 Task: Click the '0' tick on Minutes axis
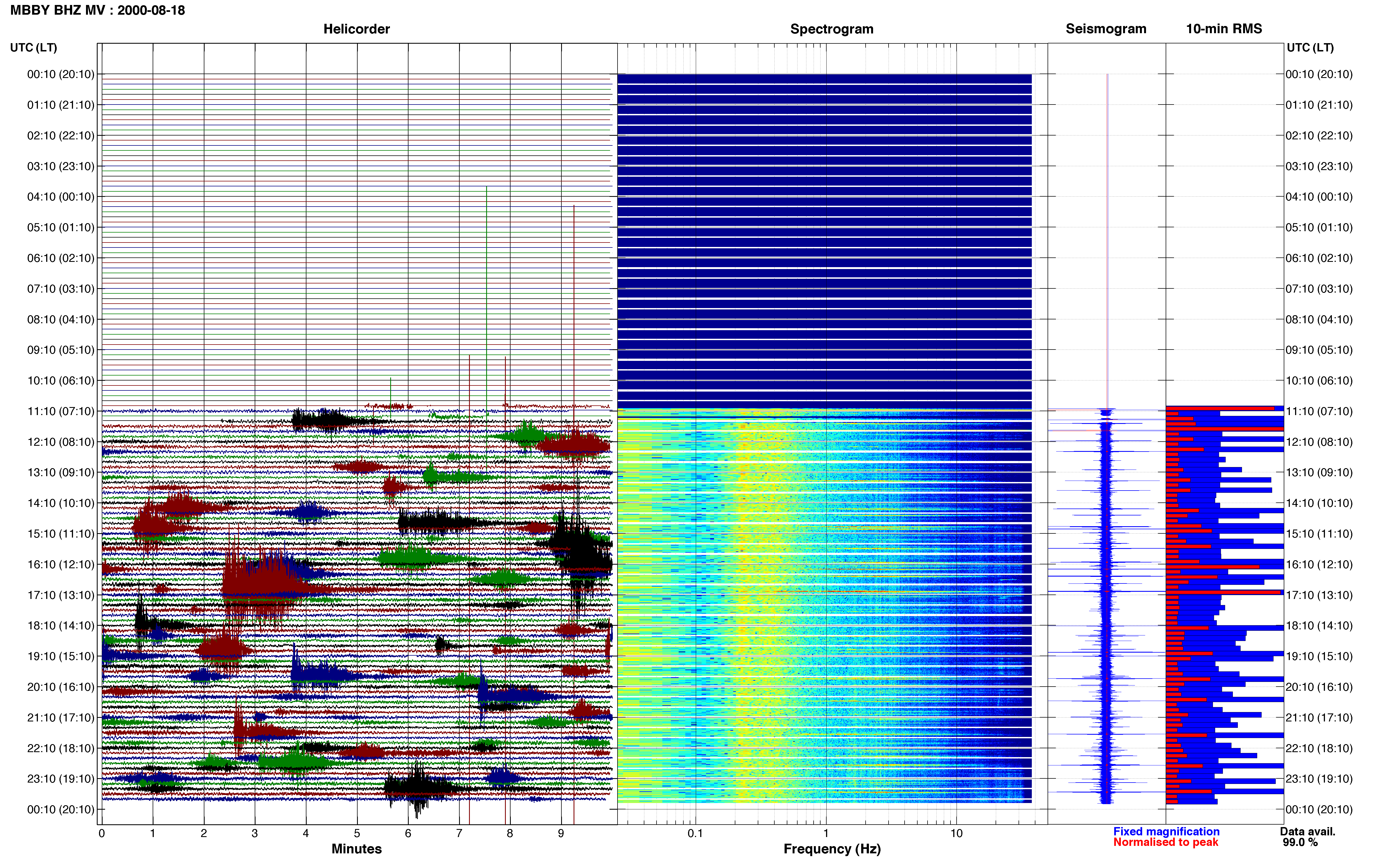pos(101,833)
